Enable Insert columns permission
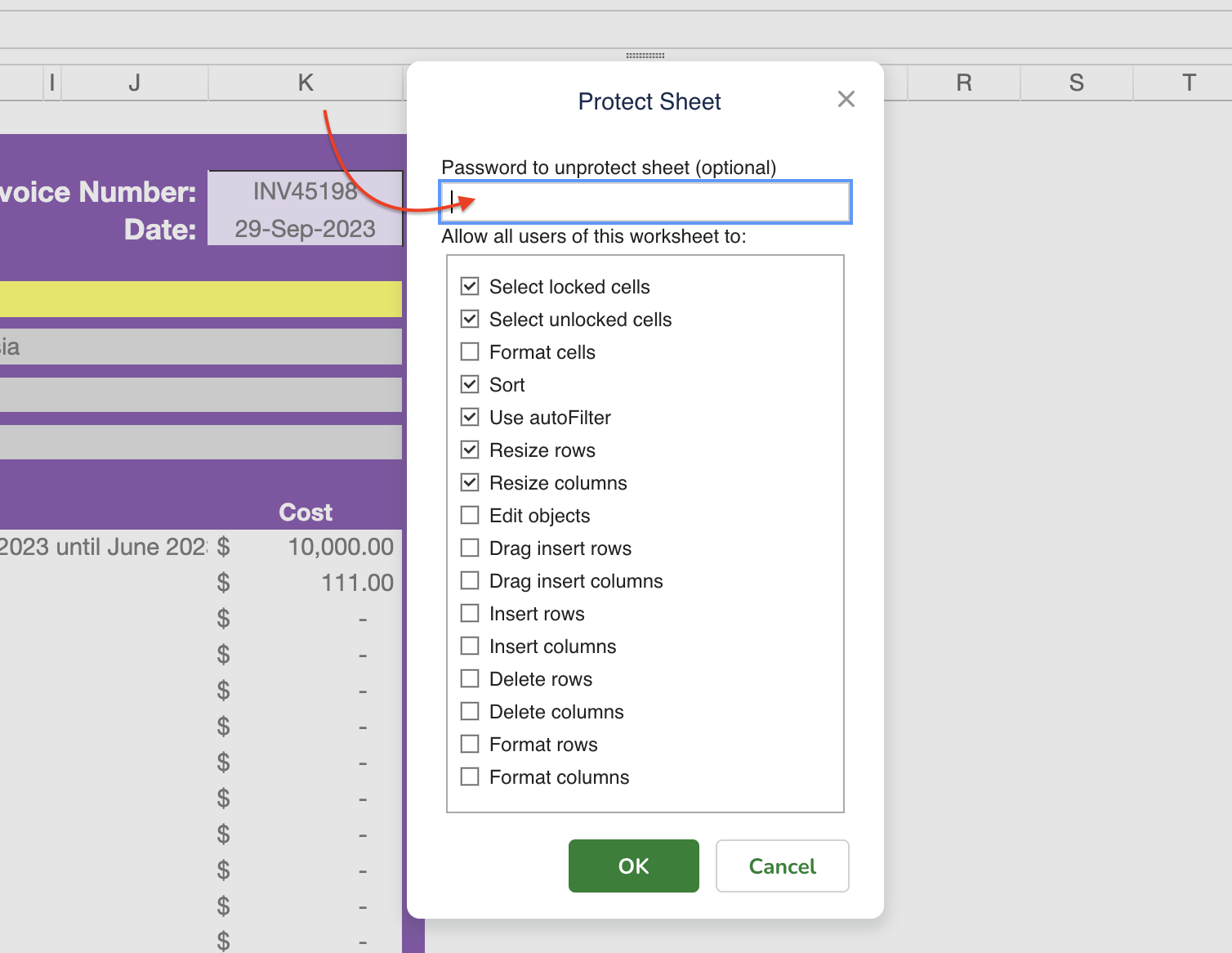This screenshot has width=1232, height=953. click(x=470, y=647)
